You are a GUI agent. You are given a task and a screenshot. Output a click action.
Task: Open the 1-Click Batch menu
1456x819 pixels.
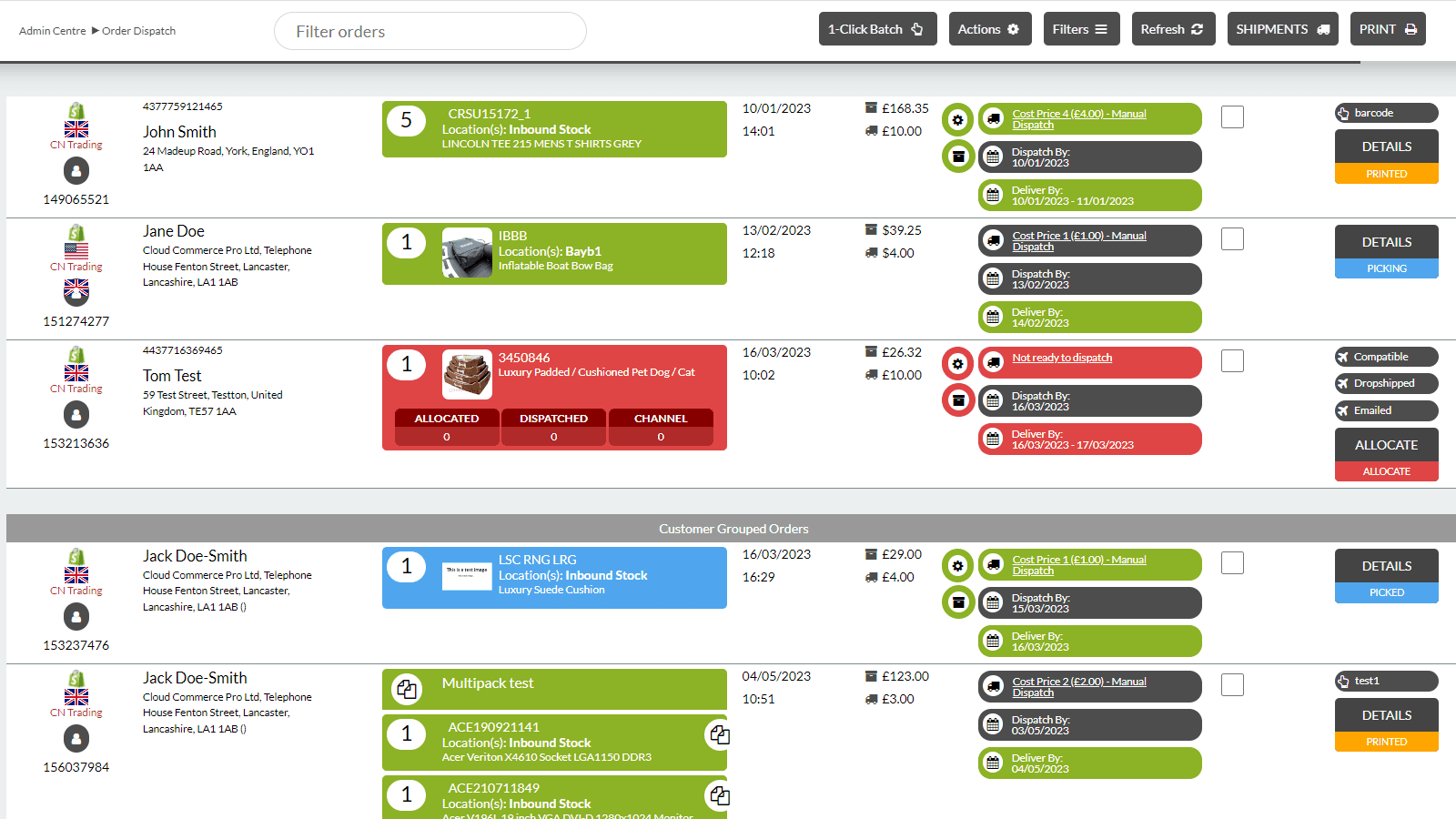pos(876,28)
